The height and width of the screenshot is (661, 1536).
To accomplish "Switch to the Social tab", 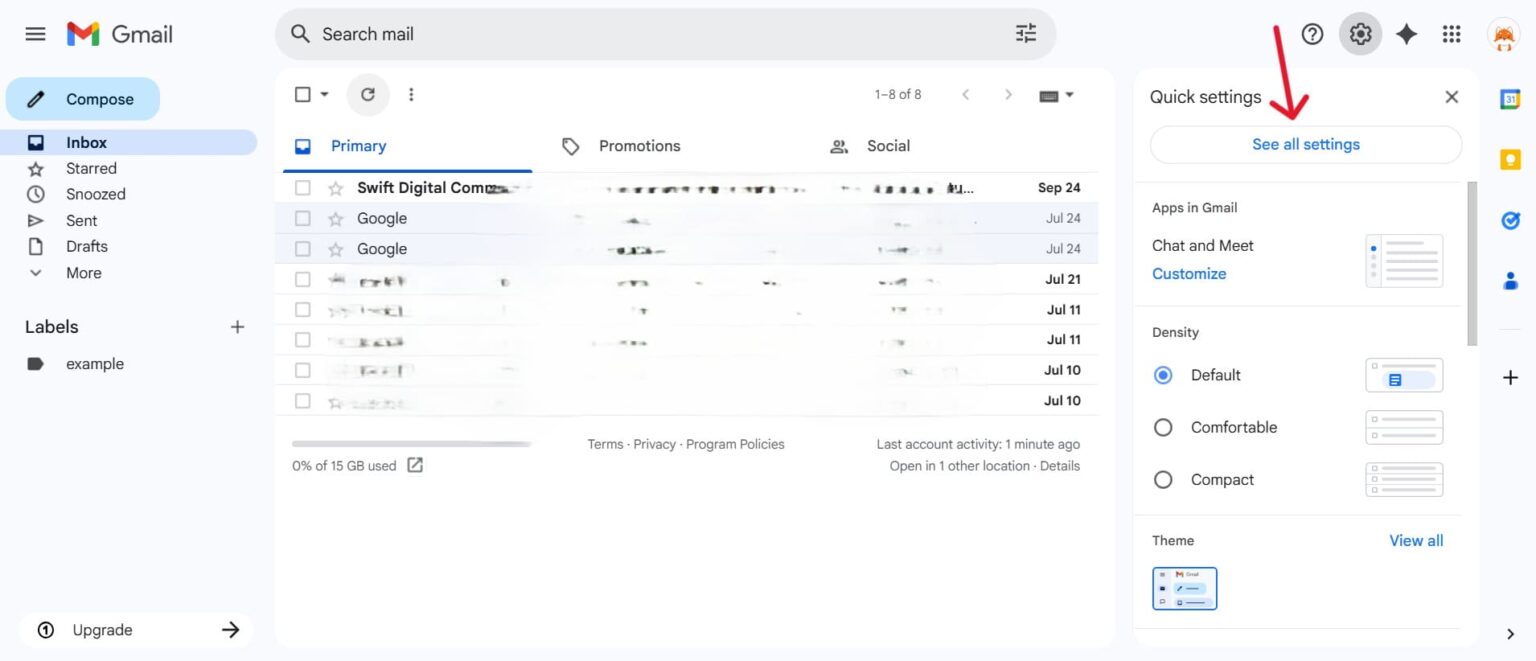I will pyautogui.click(x=887, y=145).
